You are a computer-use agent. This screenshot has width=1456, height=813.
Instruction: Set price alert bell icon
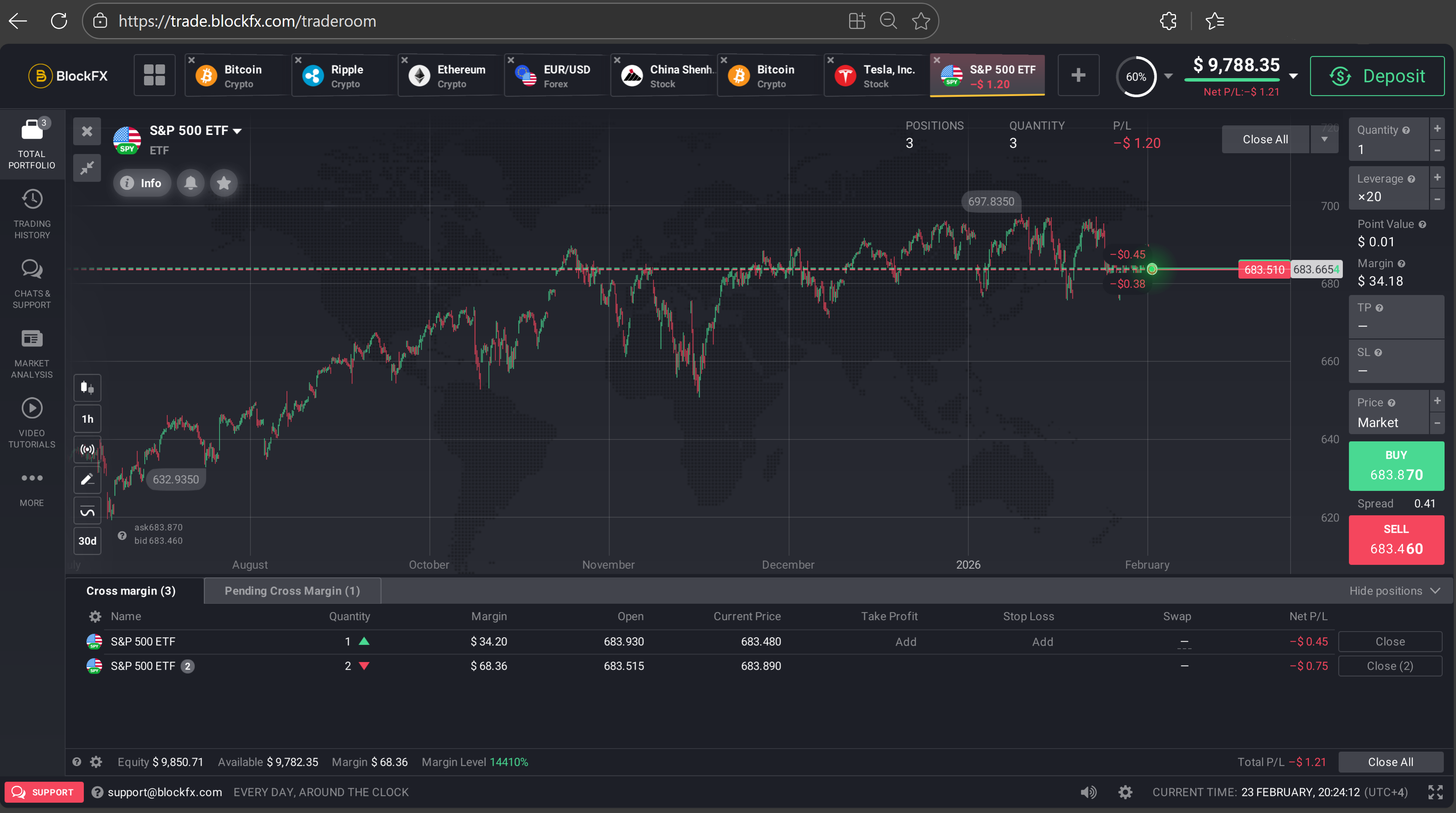(190, 183)
